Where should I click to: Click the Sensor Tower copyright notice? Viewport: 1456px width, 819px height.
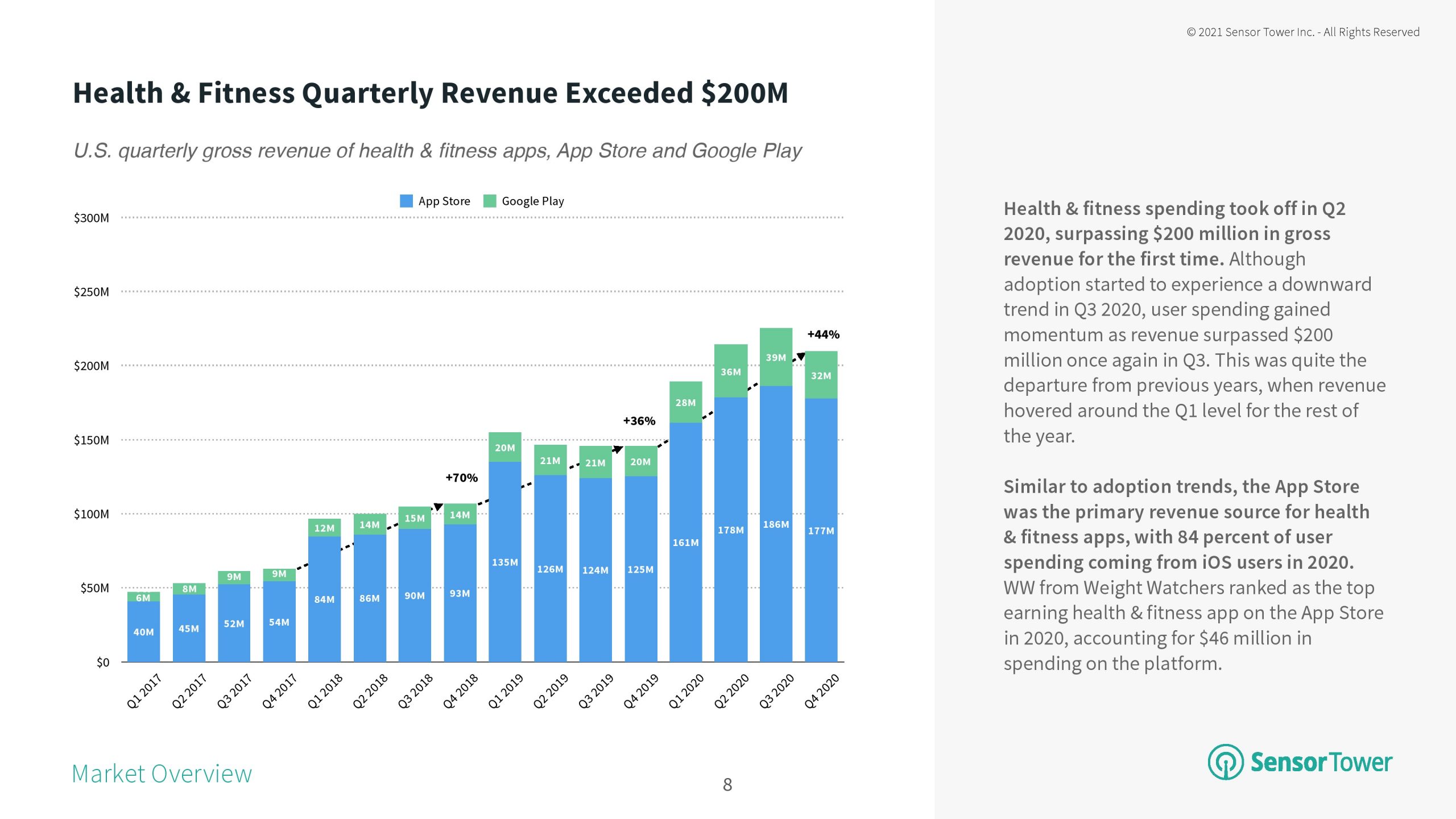(x=1302, y=32)
